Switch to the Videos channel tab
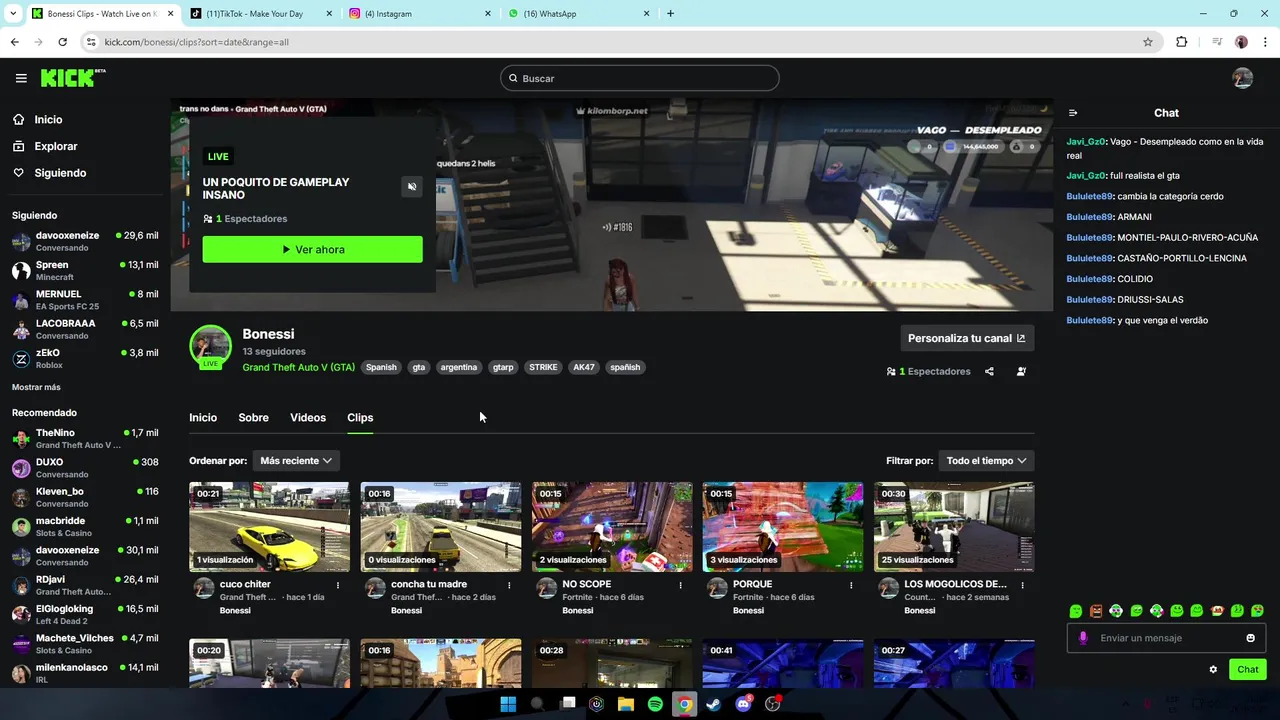The height and width of the screenshot is (720, 1280). tap(308, 418)
